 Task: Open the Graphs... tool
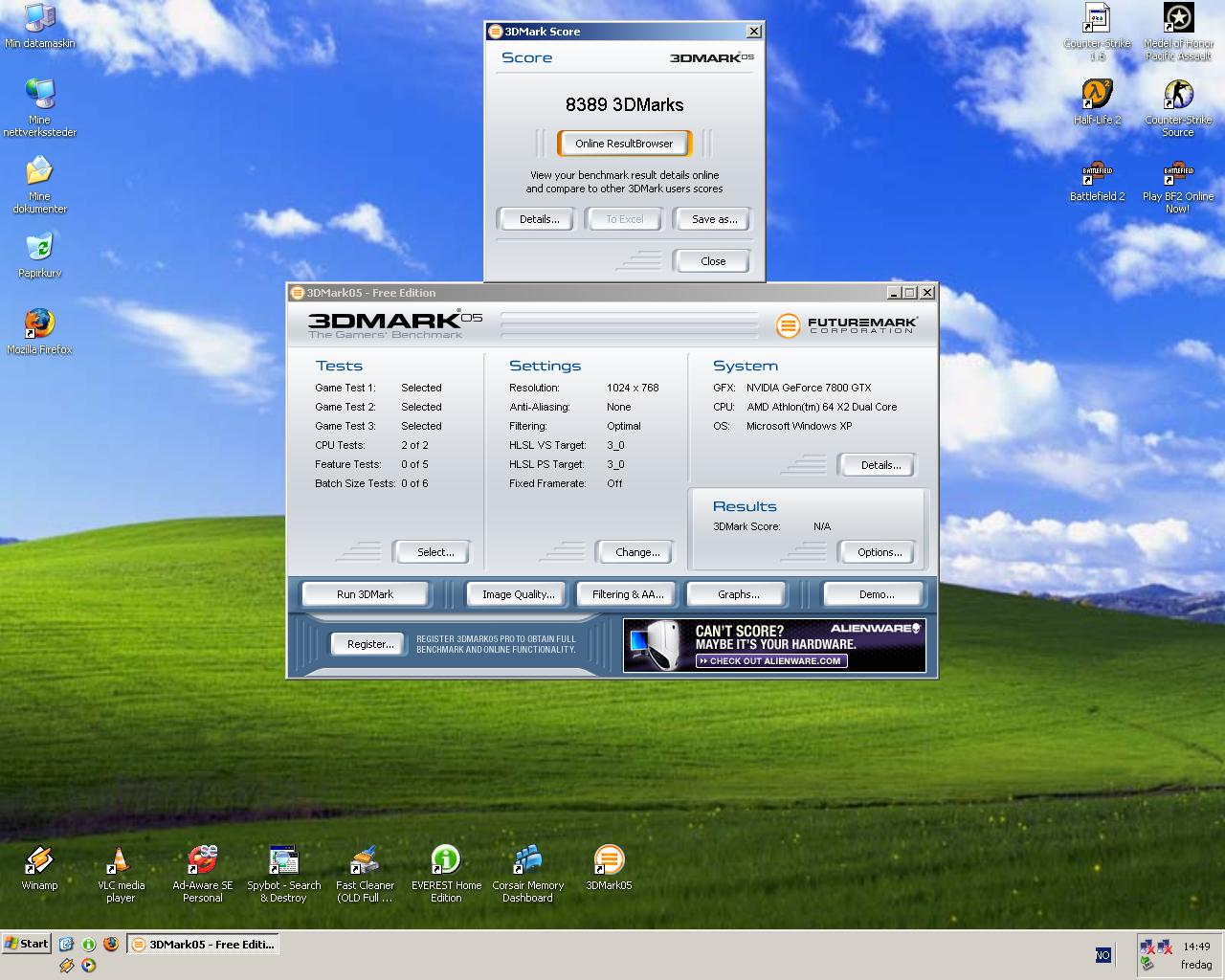click(x=738, y=594)
